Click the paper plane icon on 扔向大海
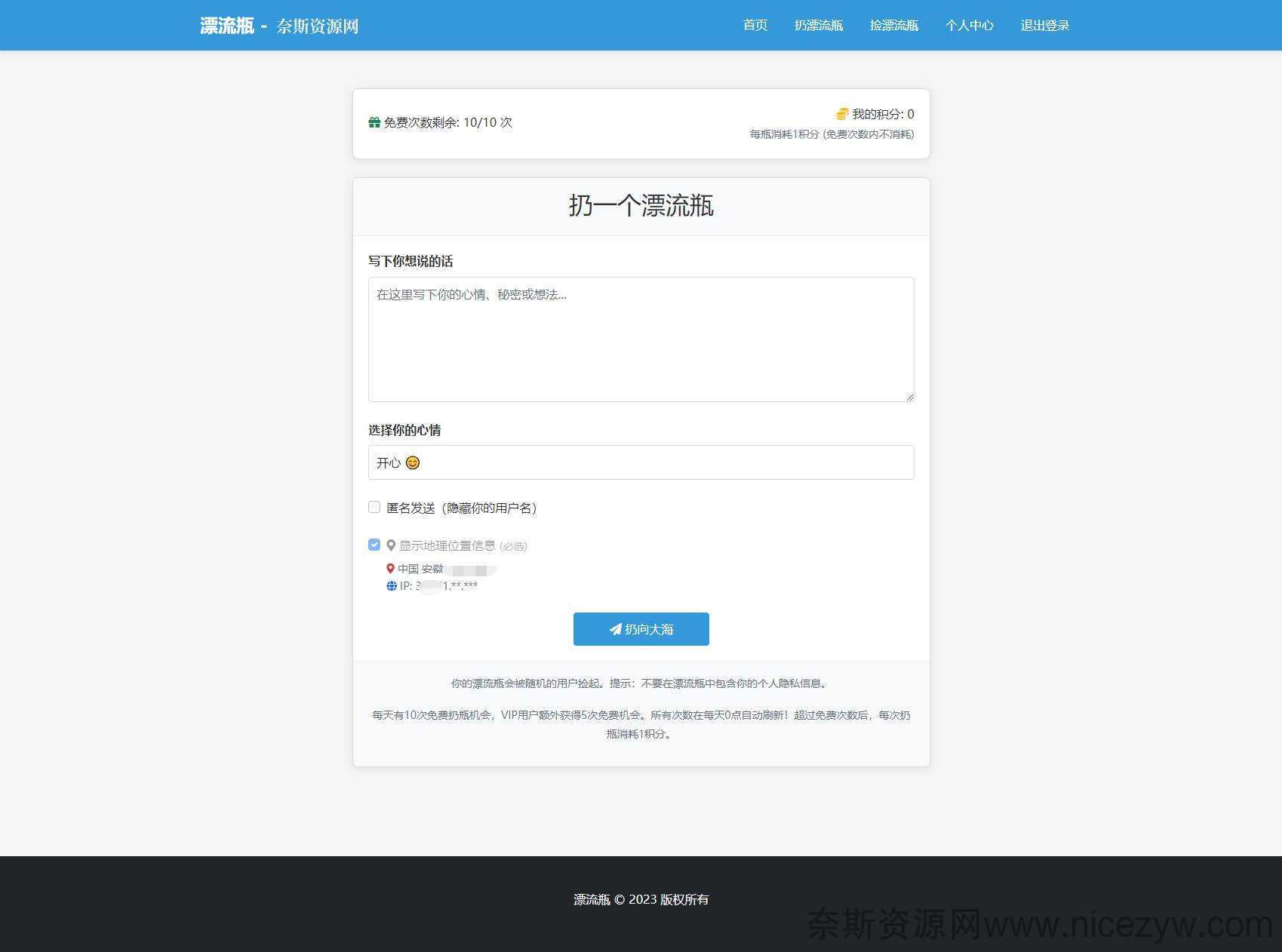The height and width of the screenshot is (952, 1282). [615, 629]
